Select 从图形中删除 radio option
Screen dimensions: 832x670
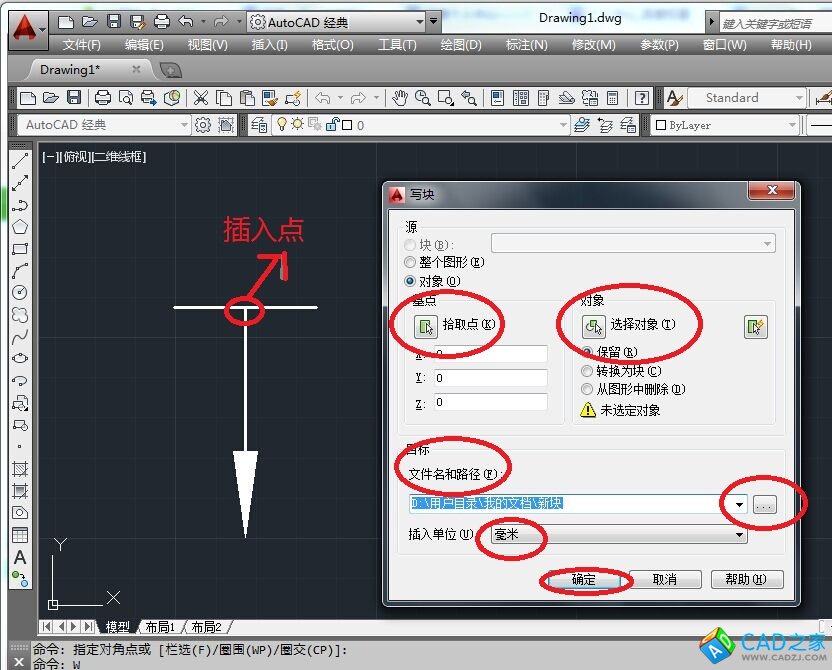[x=587, y=389]
